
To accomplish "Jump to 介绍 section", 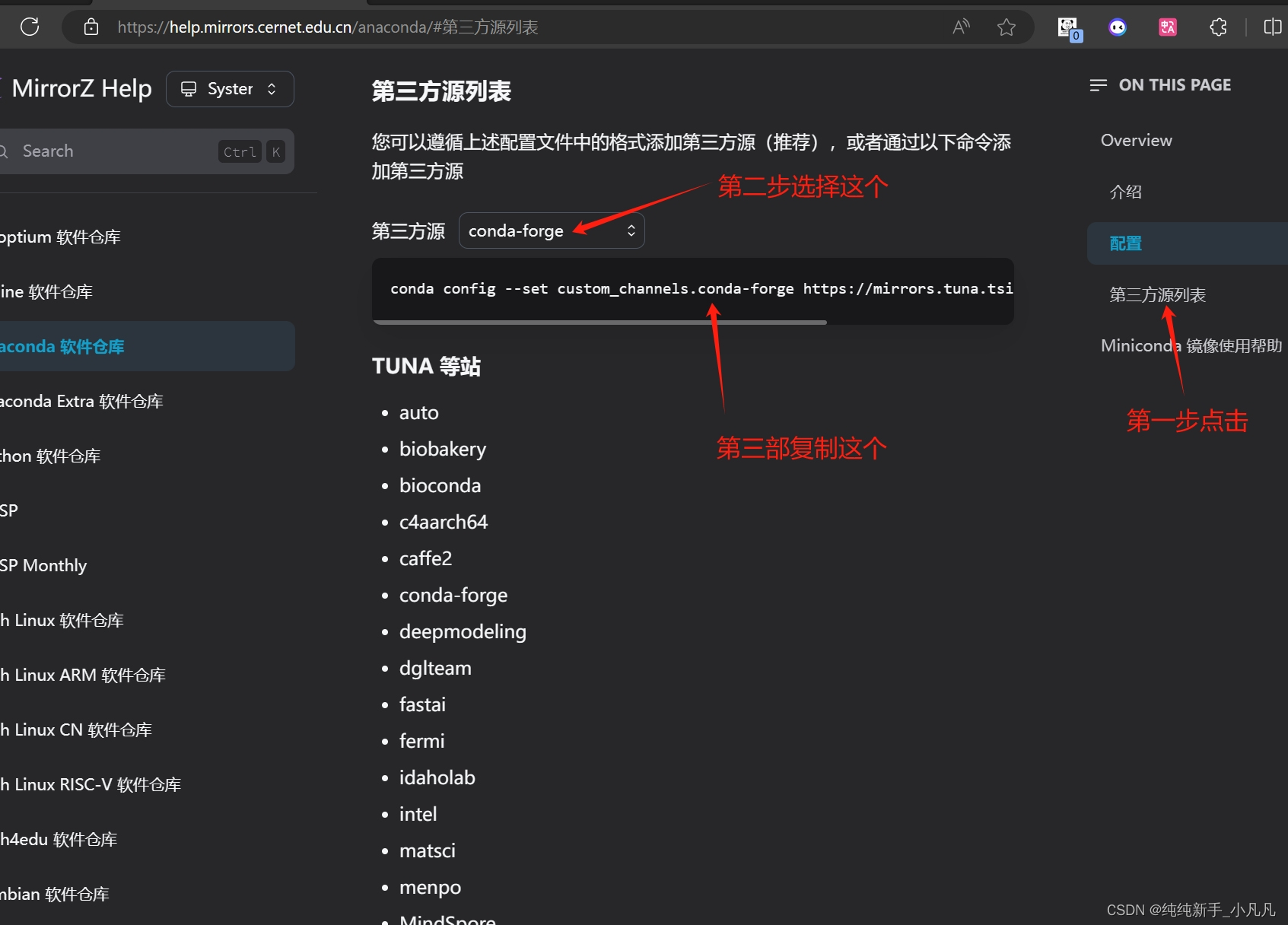I will (x=1125, y=192).
